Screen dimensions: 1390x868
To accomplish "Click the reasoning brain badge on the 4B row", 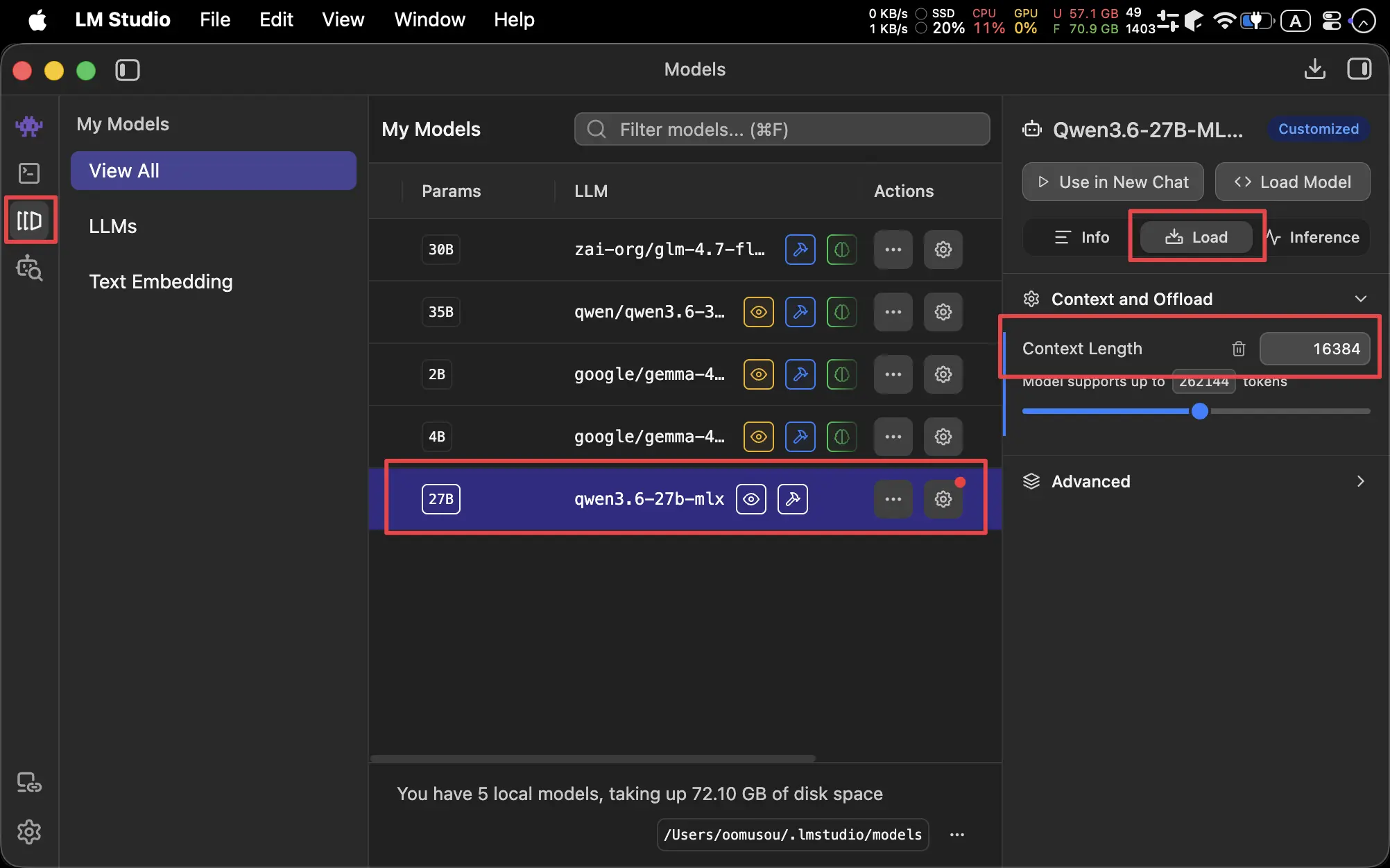I will pos(841,437).
